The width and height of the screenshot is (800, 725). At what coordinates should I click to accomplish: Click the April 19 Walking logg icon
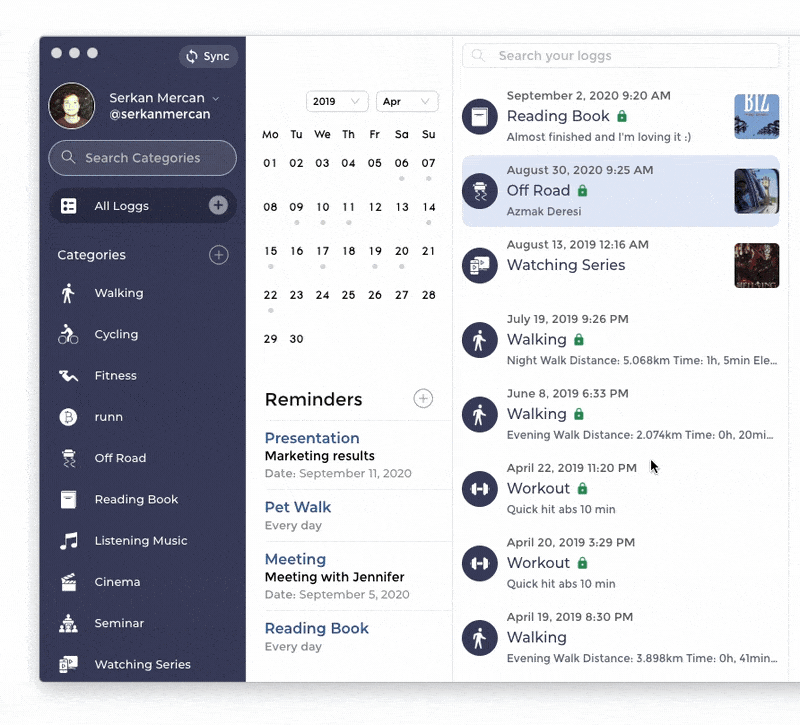pos(480,638)
